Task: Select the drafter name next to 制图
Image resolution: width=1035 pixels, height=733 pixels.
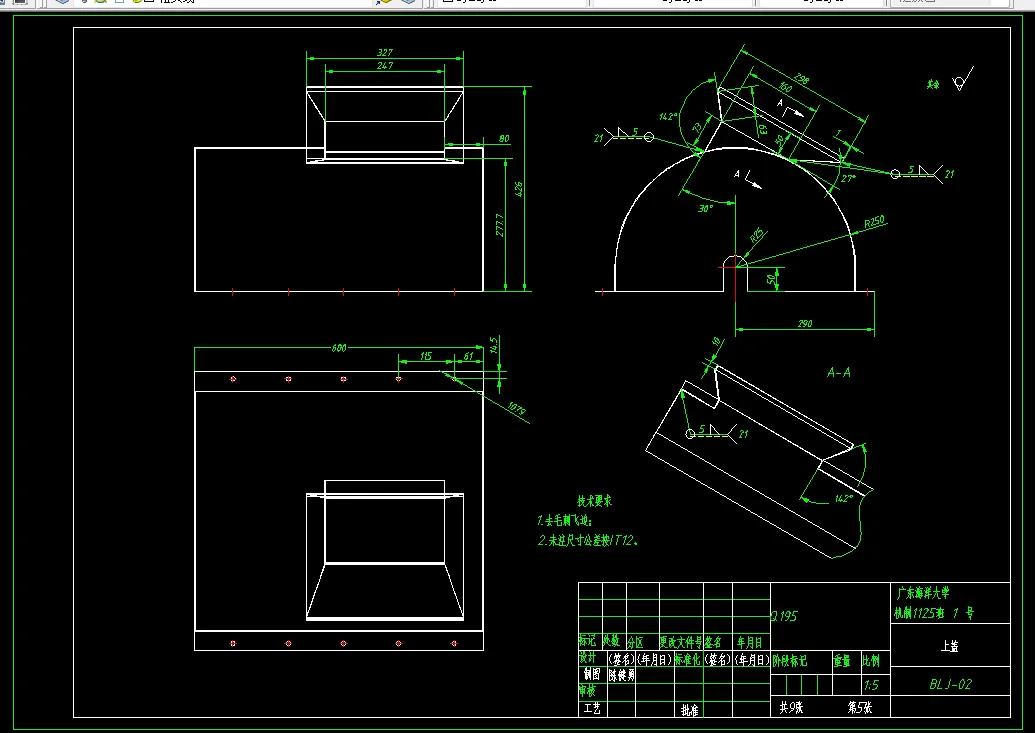Action: (x=621, y=676)
